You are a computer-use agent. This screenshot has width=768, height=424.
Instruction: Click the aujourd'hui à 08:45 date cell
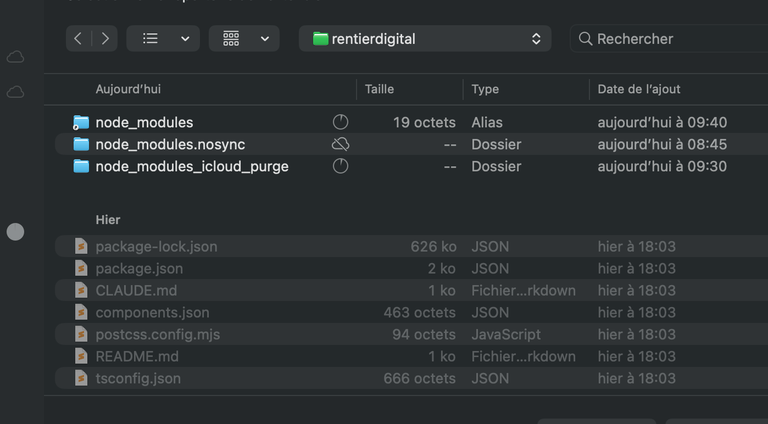662,144
